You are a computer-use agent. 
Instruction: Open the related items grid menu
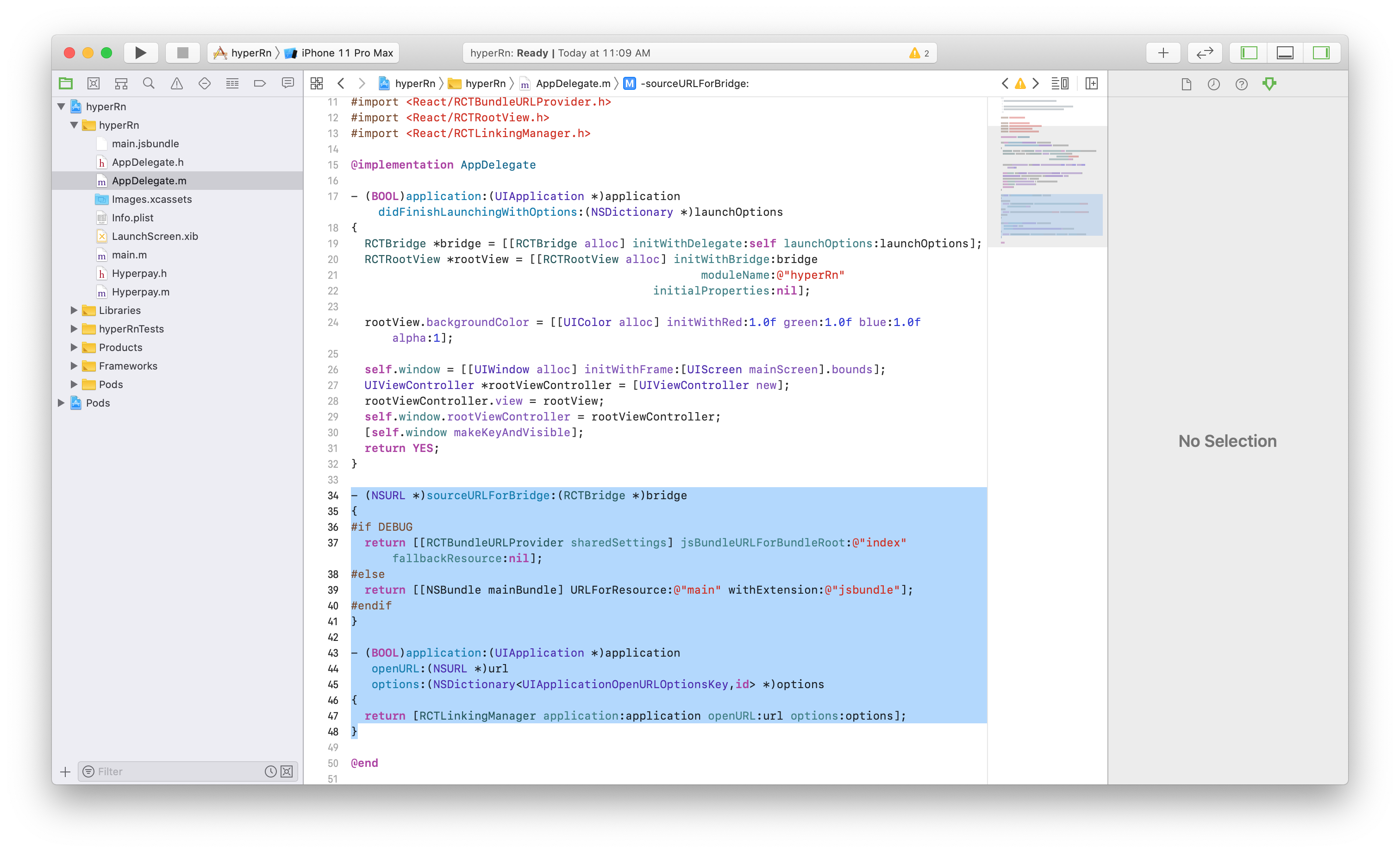click(317, 83)
